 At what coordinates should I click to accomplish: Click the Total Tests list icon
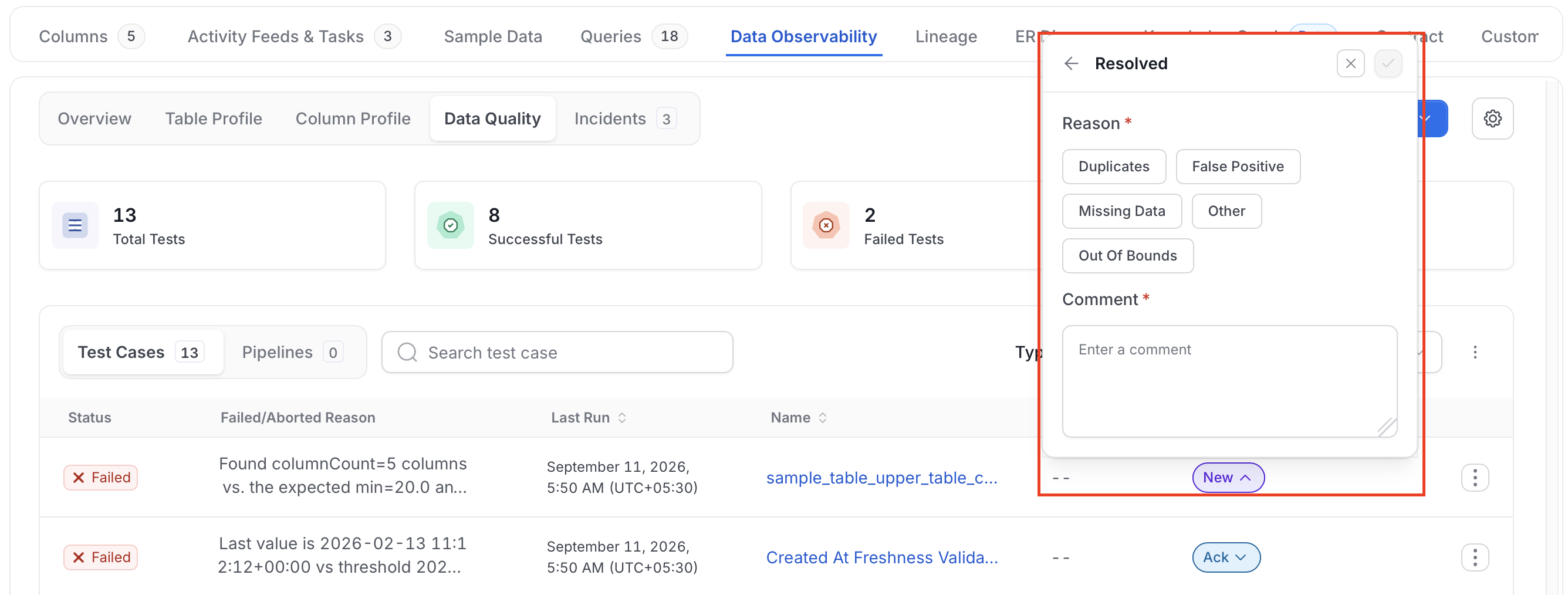[75, 225]
